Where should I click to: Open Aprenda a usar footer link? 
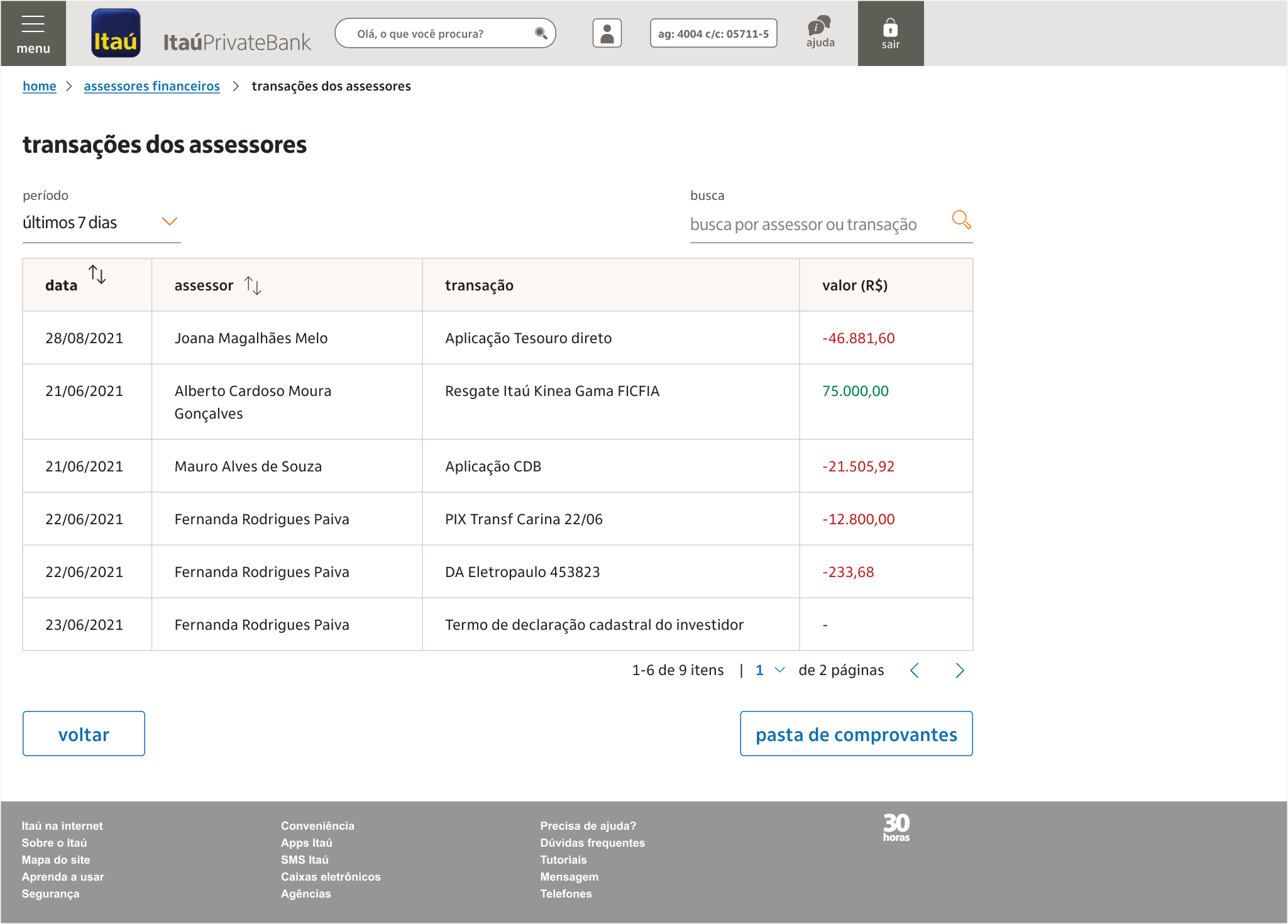(63, 877)
